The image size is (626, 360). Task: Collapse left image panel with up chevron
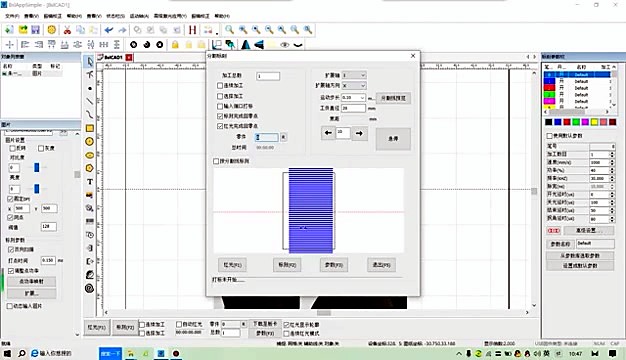77,134
